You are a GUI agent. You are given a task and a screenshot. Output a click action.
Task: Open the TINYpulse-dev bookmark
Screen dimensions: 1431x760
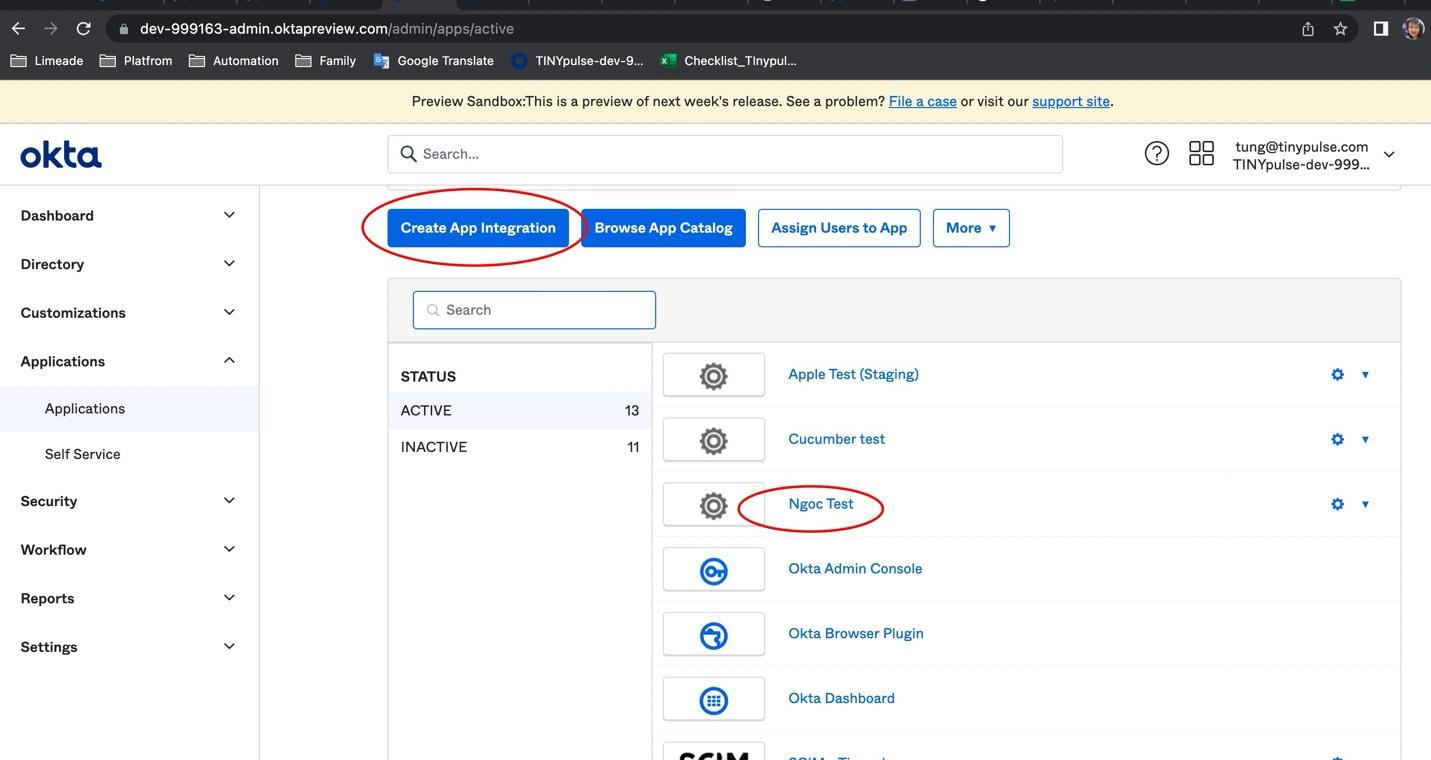(x=577, y=61)
